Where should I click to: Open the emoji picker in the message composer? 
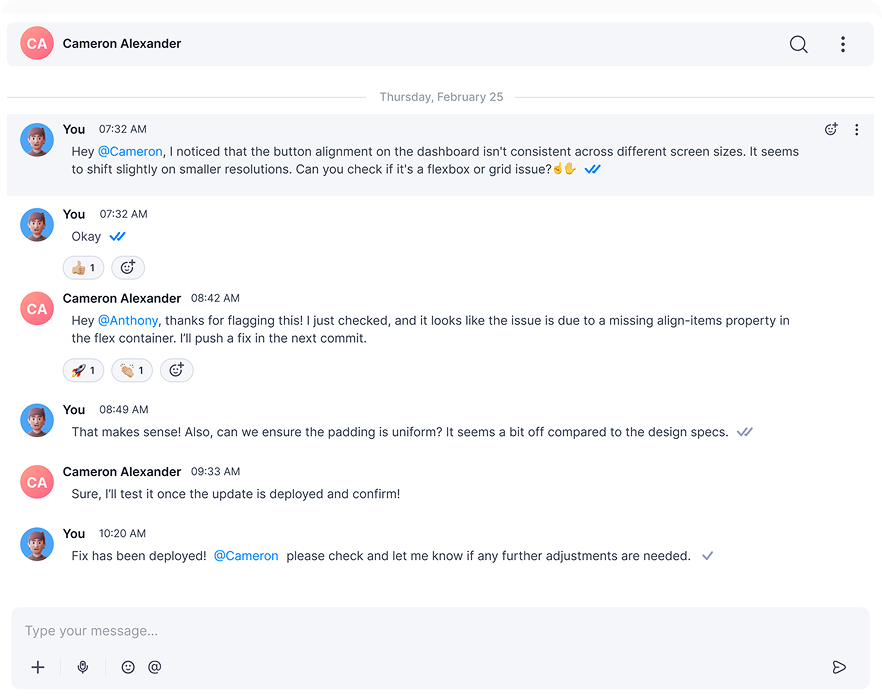(128, 667)
